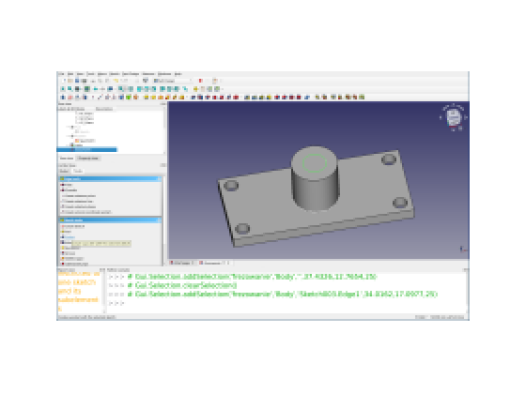526x394 pixels.
Task: Click the Fit all view icon
Action: 63,89
